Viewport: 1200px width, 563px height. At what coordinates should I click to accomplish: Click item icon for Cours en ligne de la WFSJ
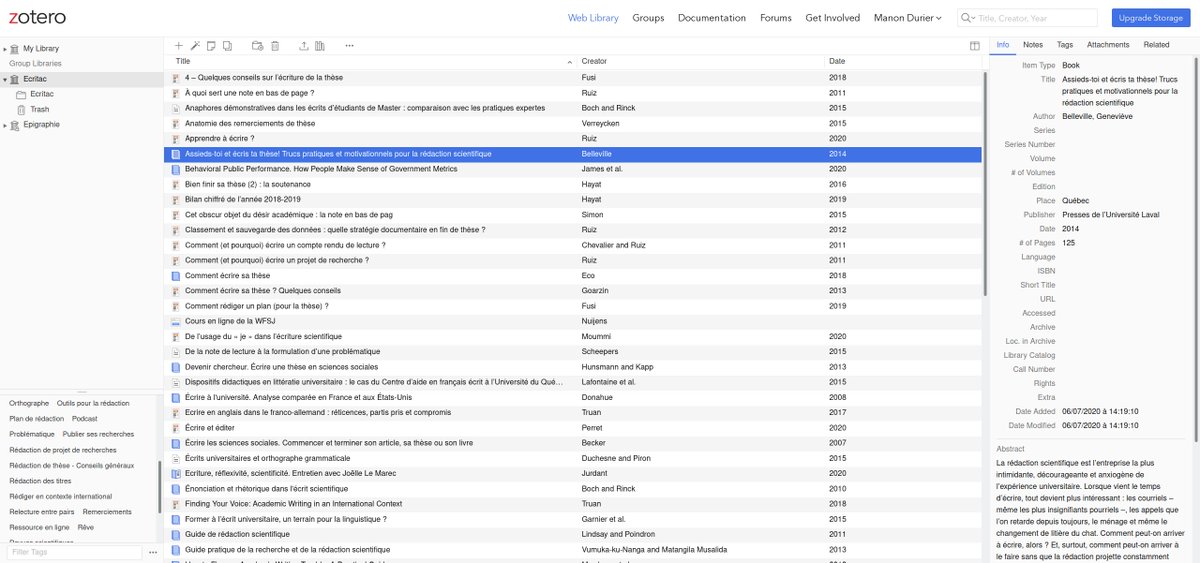pos(176,321)
